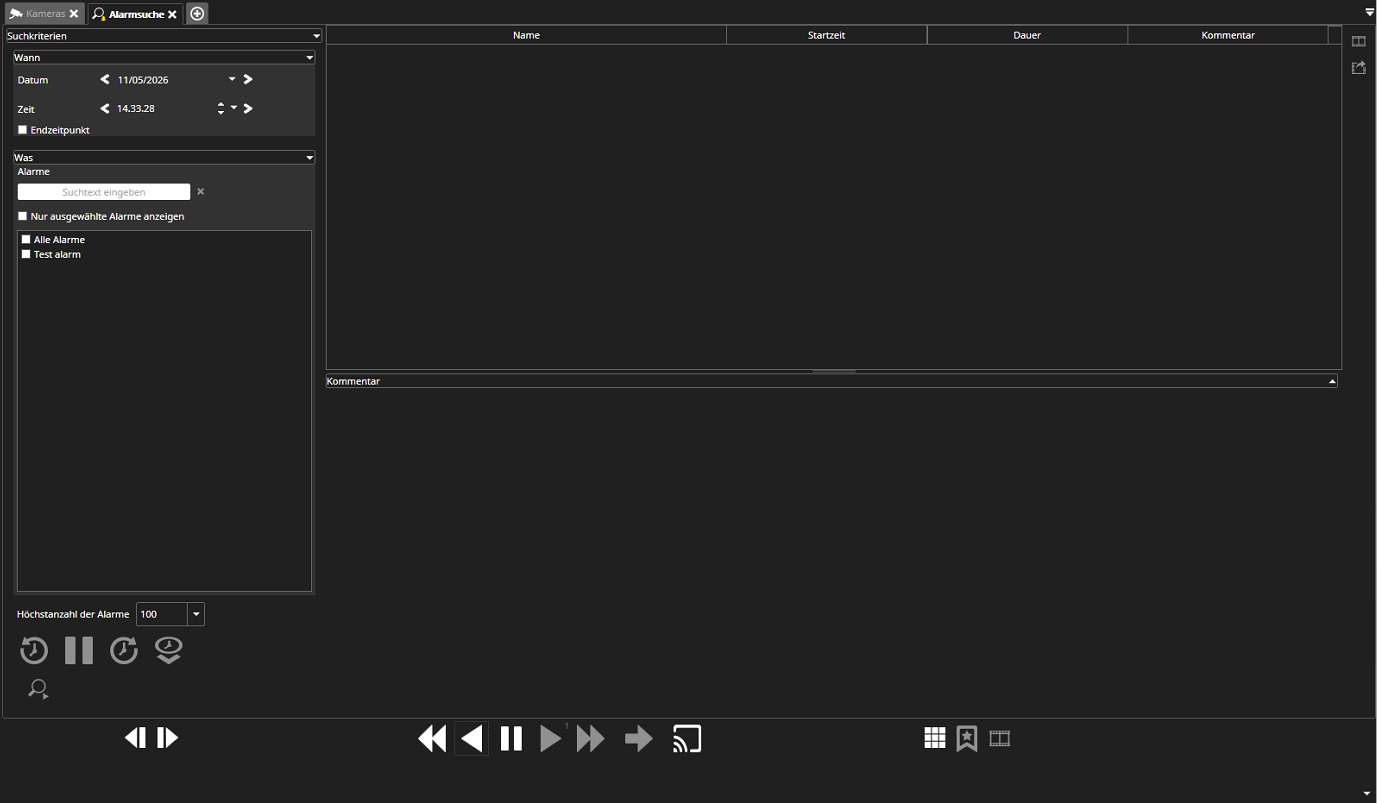This screenshot has width=1377, height=803.
Task: Click the fast rewind button
Action: coord(432,739)
